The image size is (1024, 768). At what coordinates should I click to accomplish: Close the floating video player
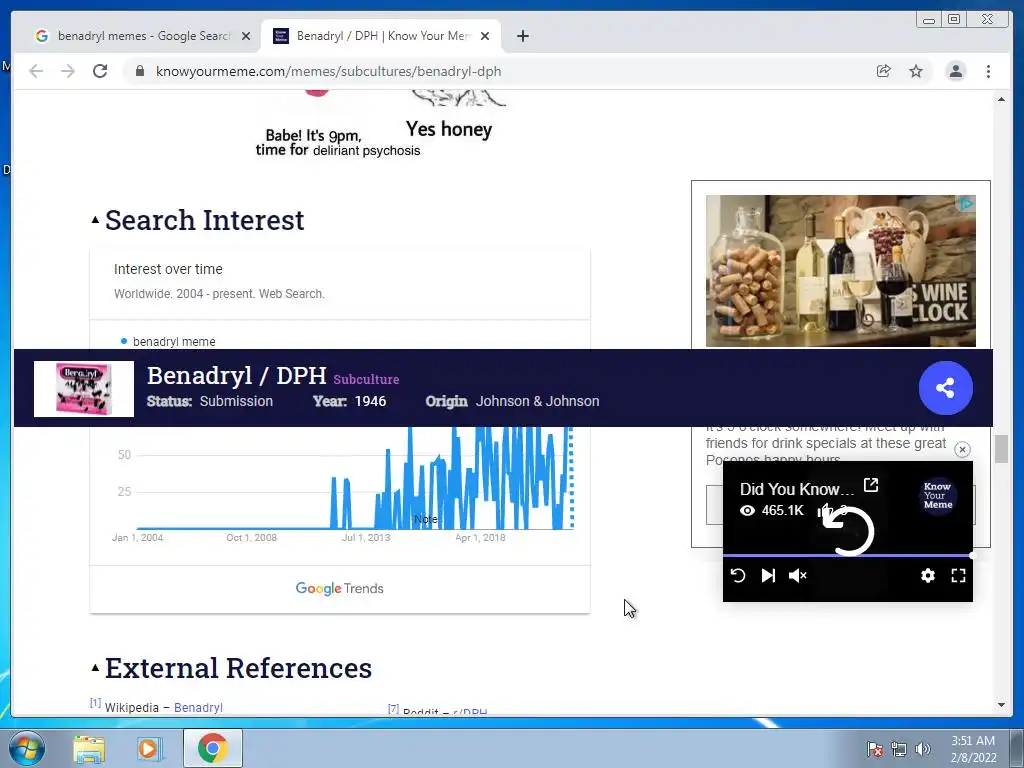coord(962,449)
